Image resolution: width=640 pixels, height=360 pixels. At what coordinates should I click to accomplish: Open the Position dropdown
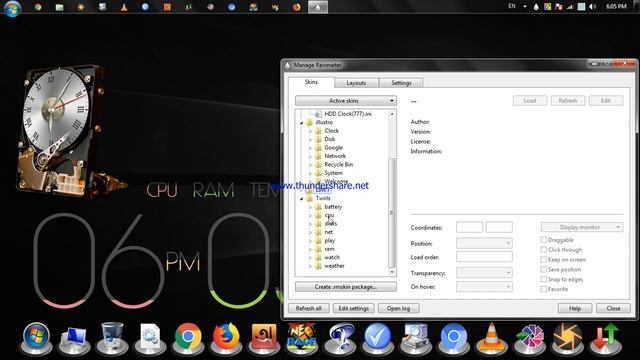point(484,243)
